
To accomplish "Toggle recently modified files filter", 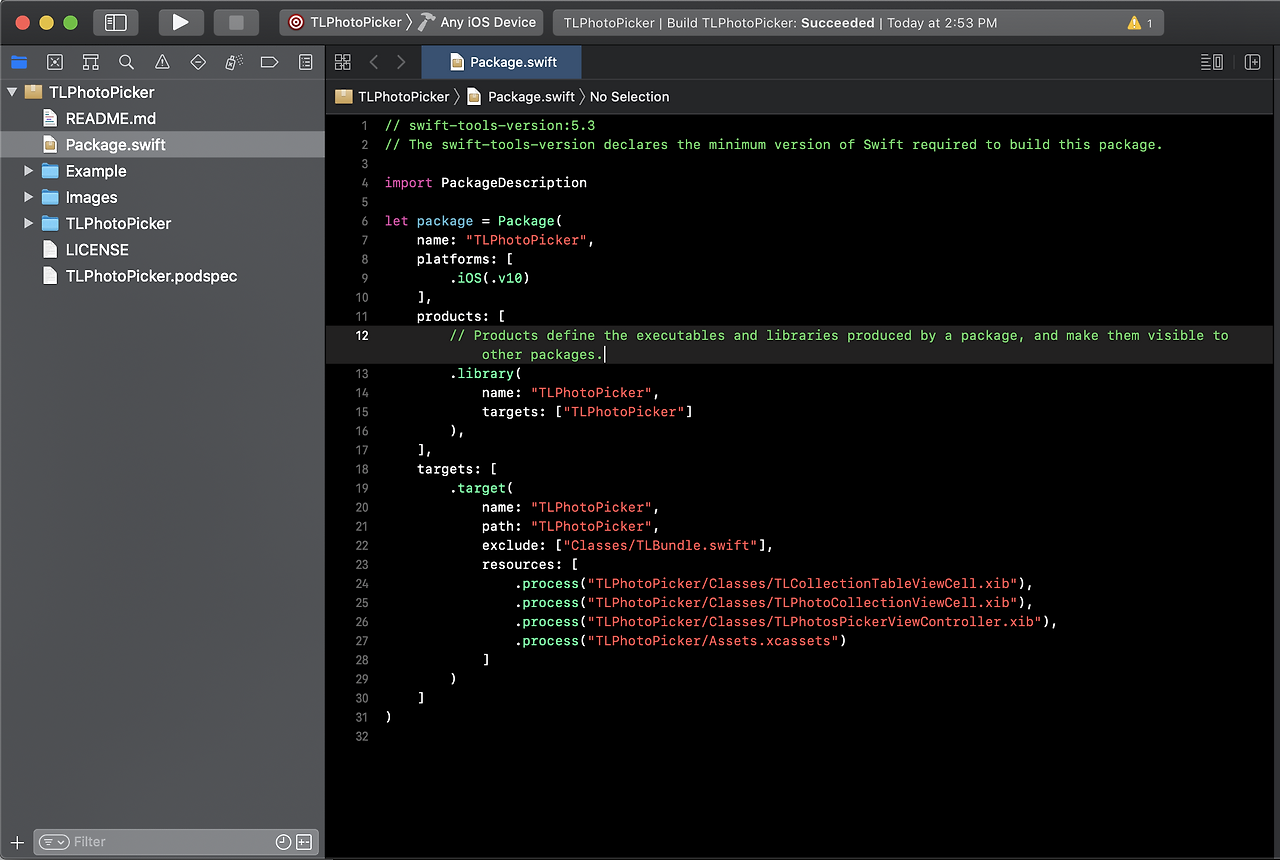I will click(283, 842).
